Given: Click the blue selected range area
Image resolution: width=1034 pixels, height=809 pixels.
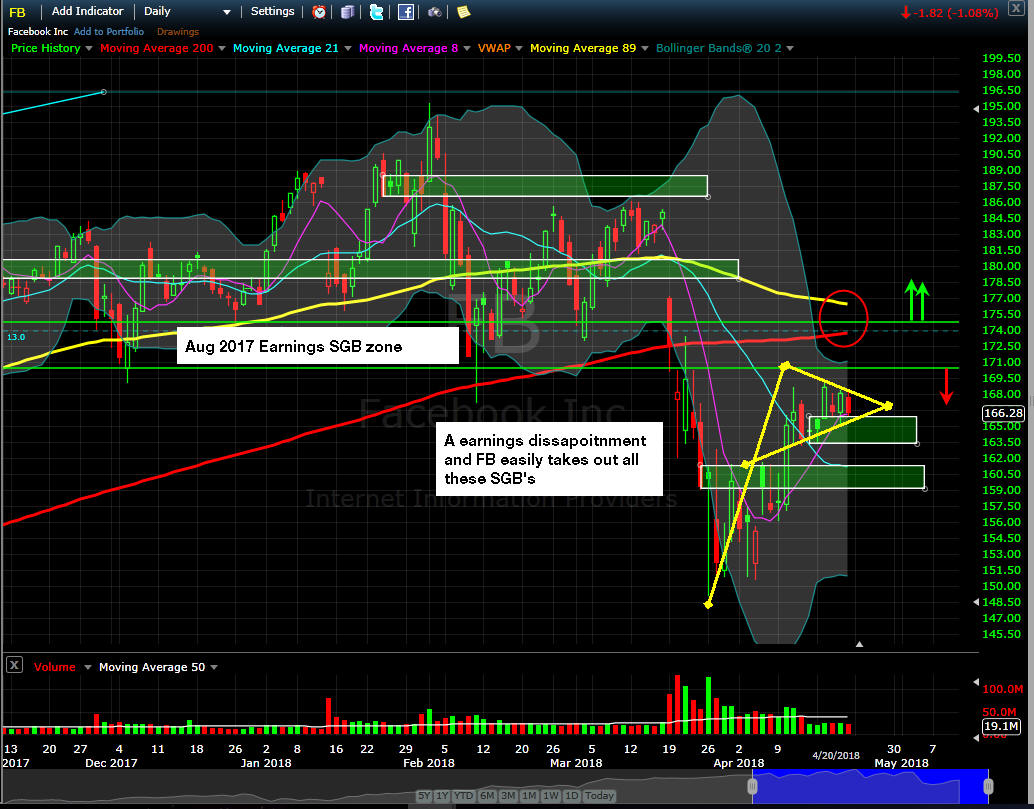Looking at the screenshot, I should pos(870,786).
